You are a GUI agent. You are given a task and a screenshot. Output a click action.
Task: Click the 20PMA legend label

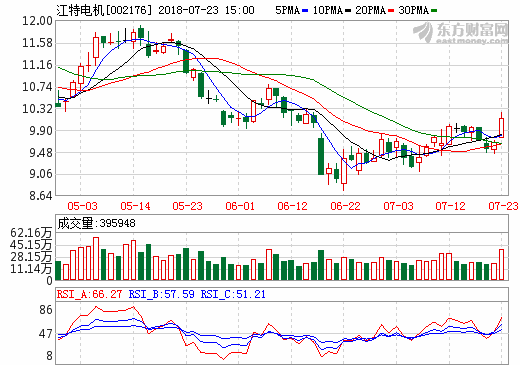[370, 10]
